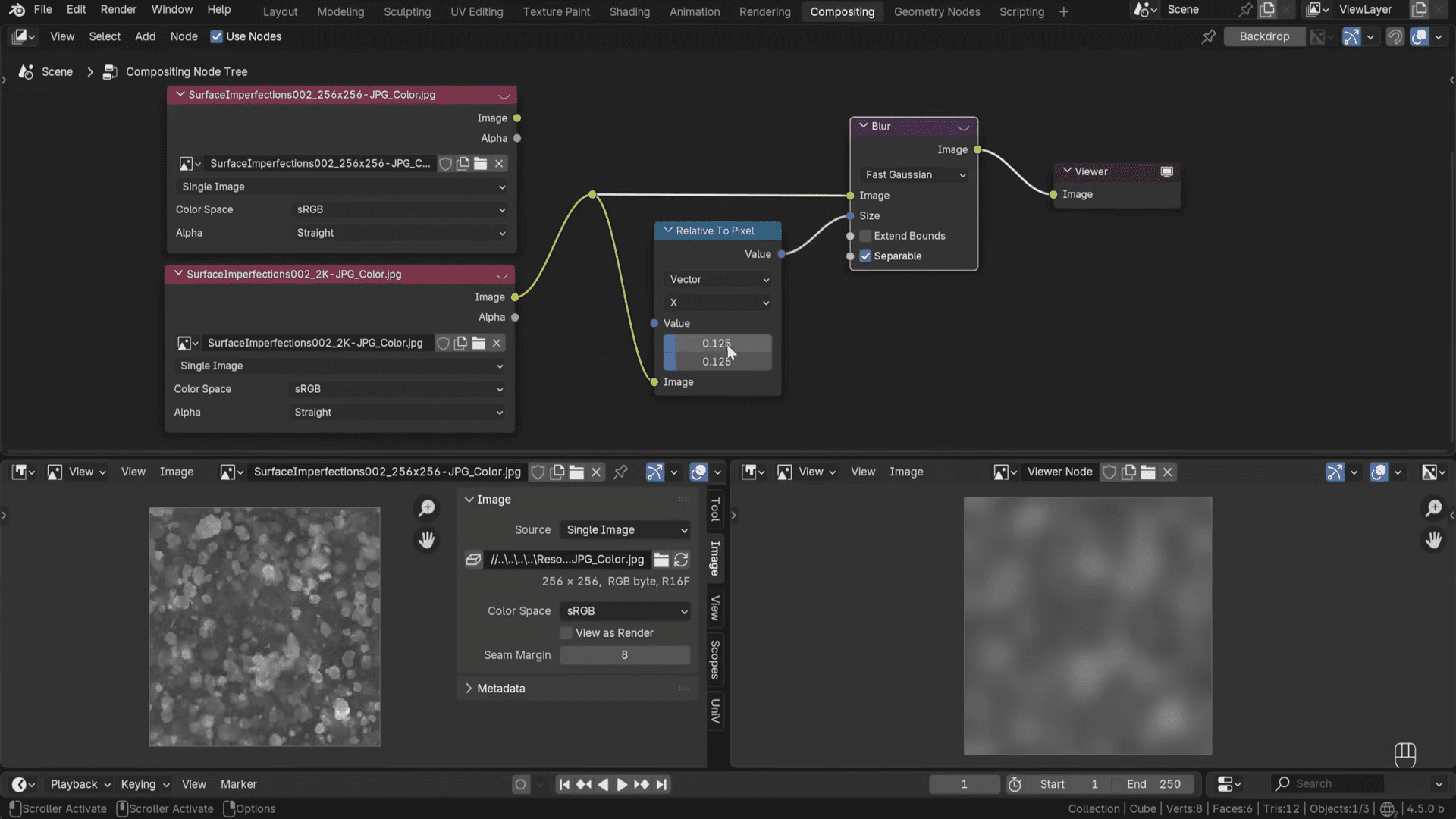Open the Color Space dropdown showing sRGB

625,611
